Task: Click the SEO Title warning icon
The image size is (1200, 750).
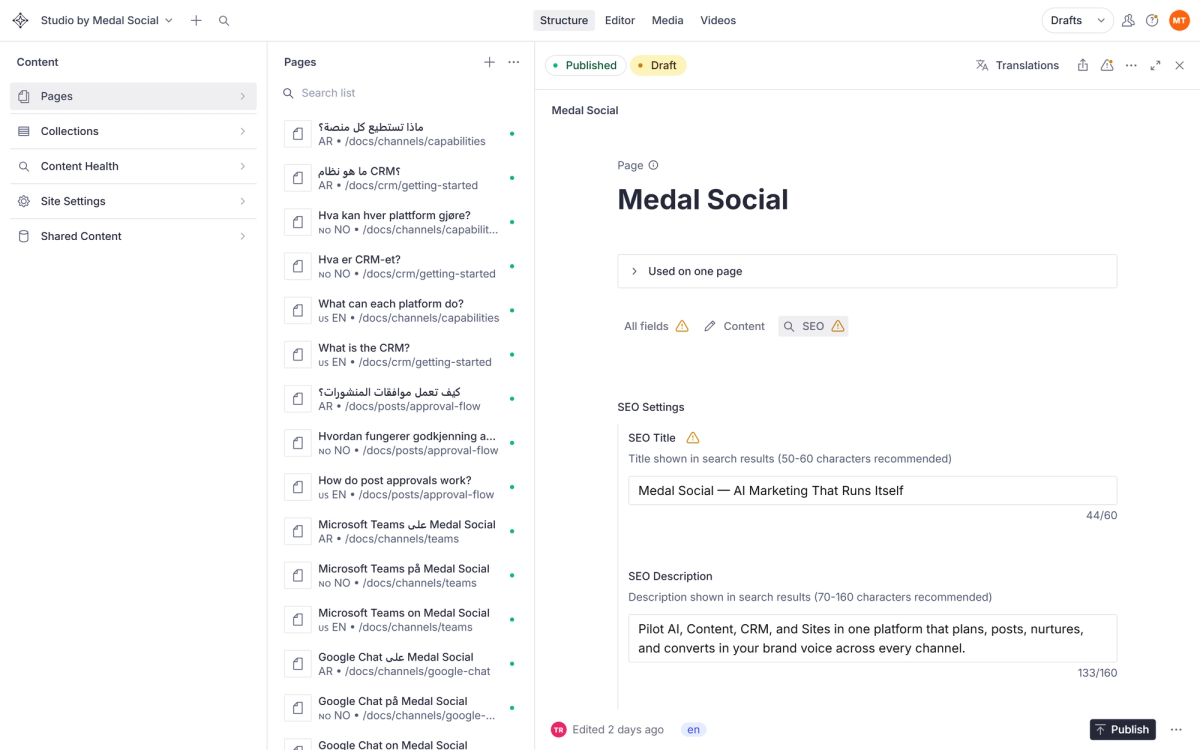Action: pyautogui.click(x=693, y=438)
